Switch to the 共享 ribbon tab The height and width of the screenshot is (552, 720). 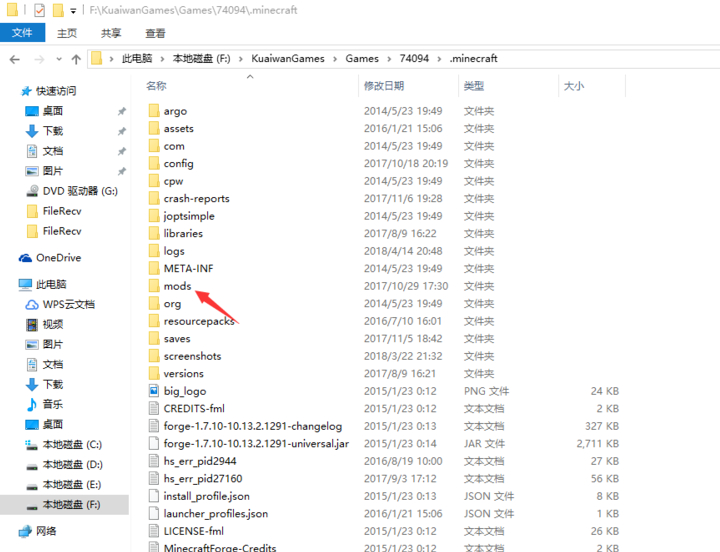click(111, 33)
